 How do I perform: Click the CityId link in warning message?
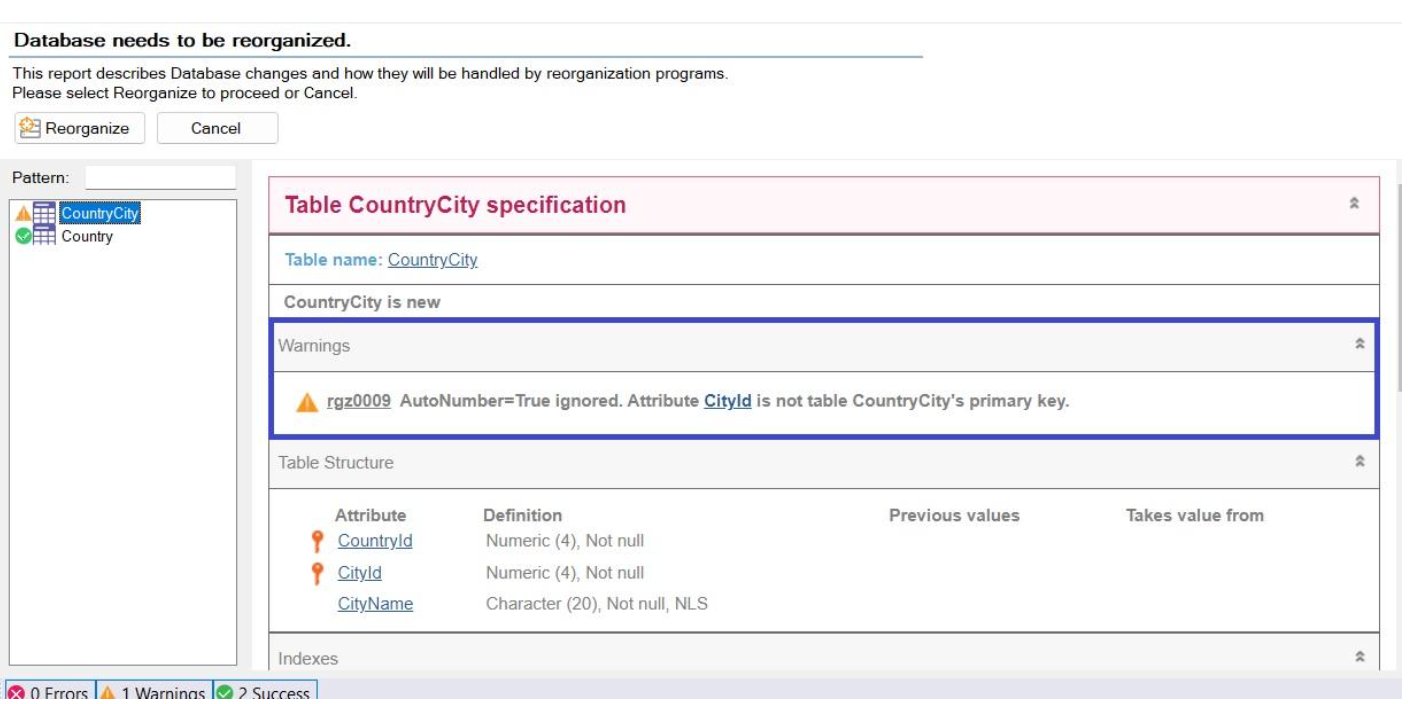coord(727,402)
